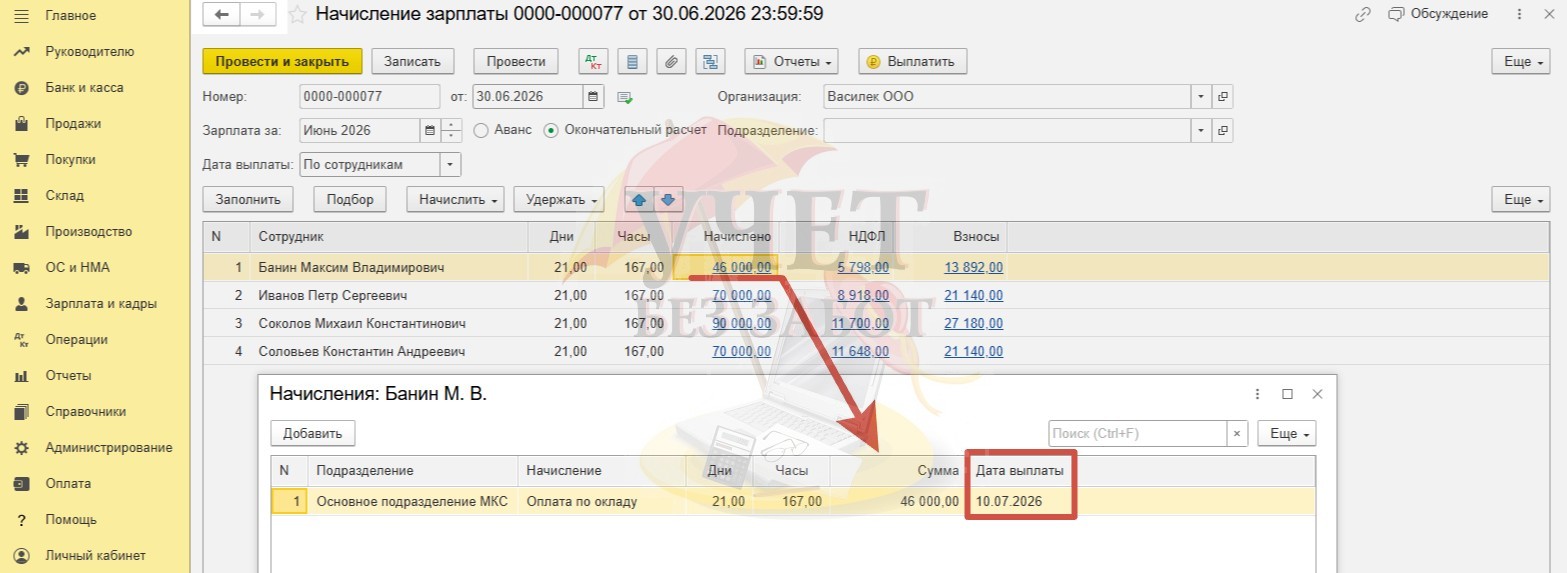Change Зарплата за month stepper
This screenshot has height=573, width=1567.
click(451, 130)
